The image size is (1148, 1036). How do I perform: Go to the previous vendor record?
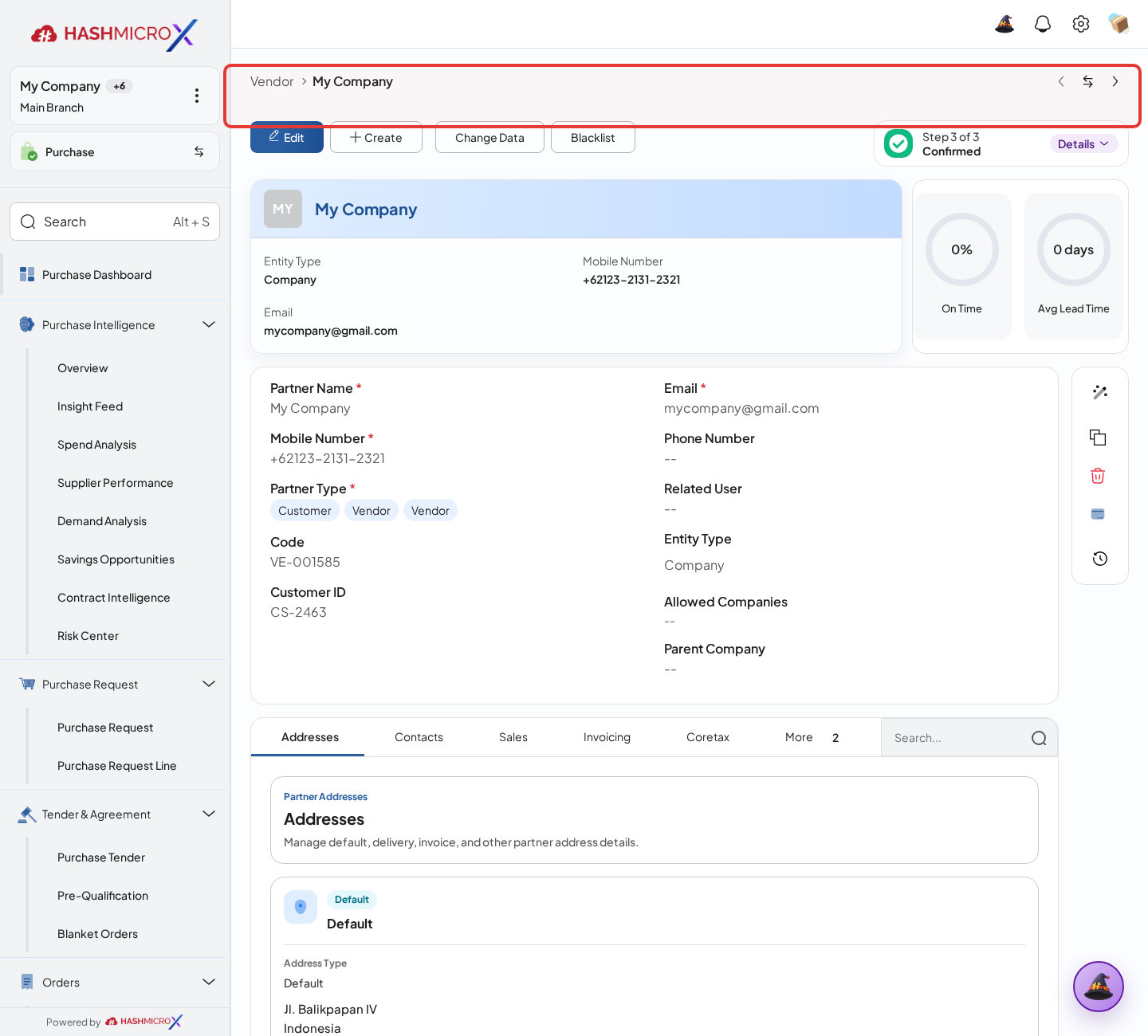[1061, 81]
